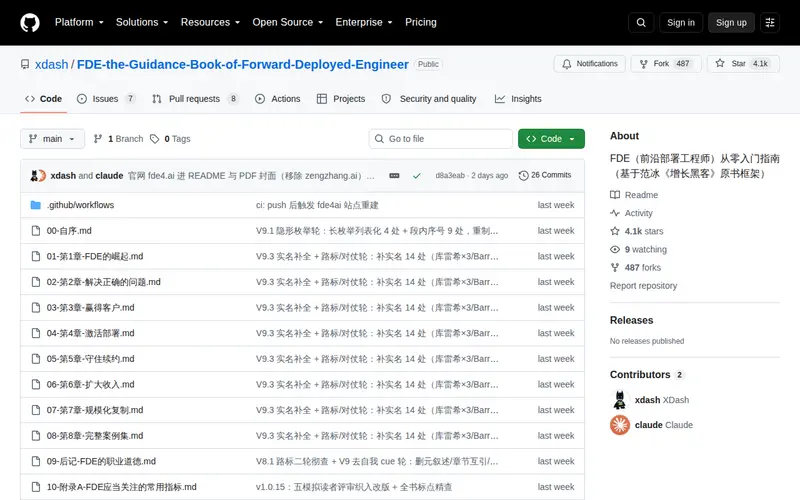Open commit message 'ci: push 后触发 fde4ai'
The width and height of the screenshot is (800, 500).
coord(317,205)
